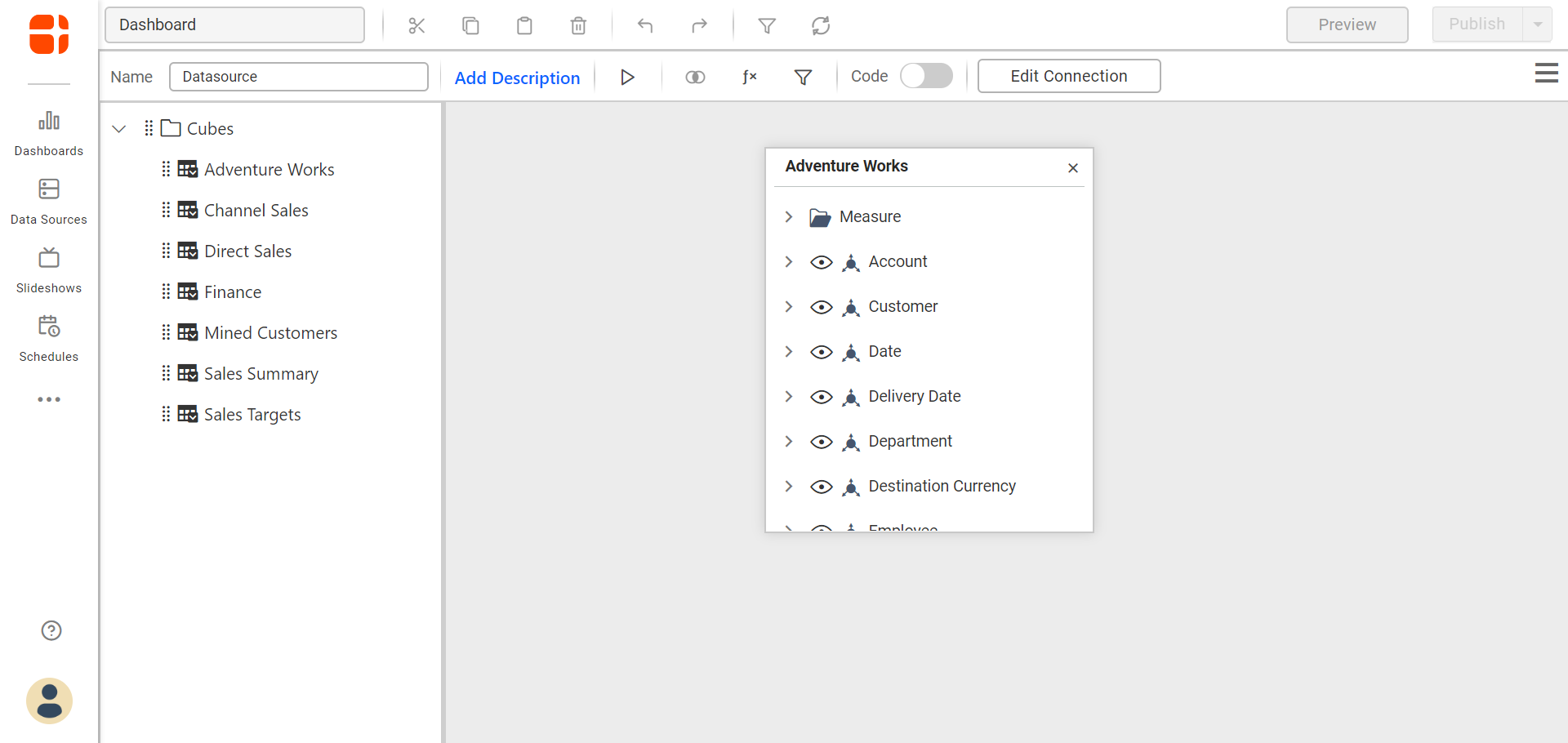
Task: Click Add Description link
Action: pyautogui.click(x=517, y=78)
